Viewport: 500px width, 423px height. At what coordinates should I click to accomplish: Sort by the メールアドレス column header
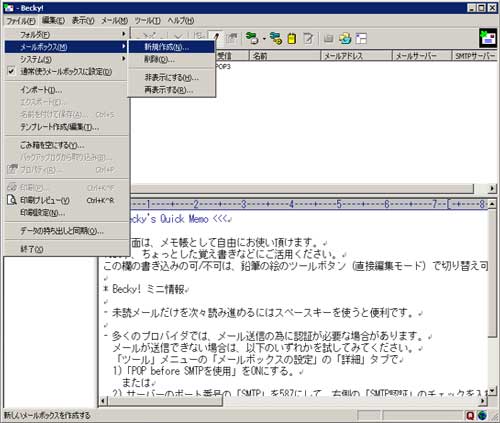point(356,56)
